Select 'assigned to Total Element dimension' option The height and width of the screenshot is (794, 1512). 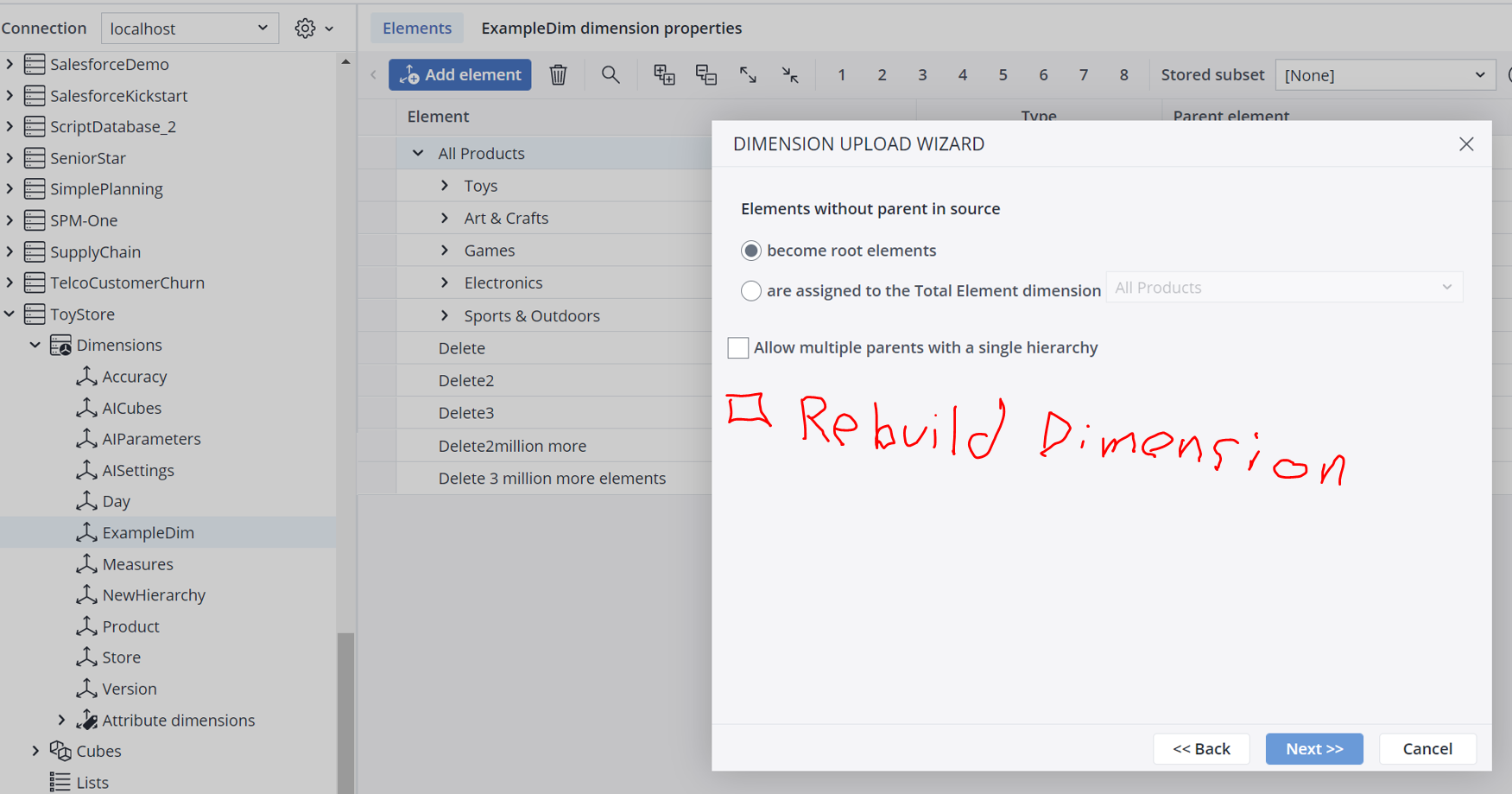(x=751, y=291)
